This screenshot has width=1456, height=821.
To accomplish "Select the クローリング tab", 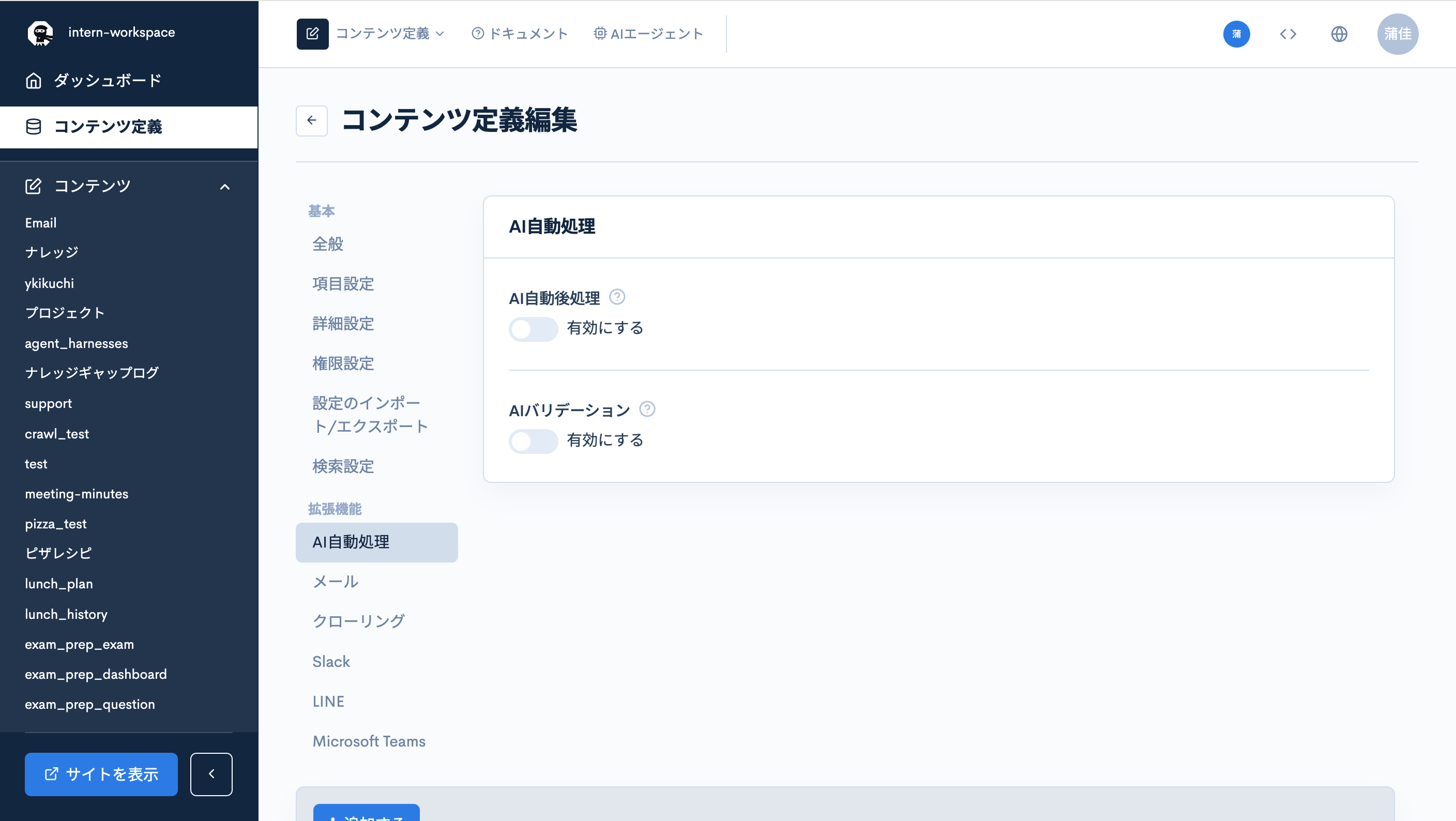I will click(x=376, y=621).
